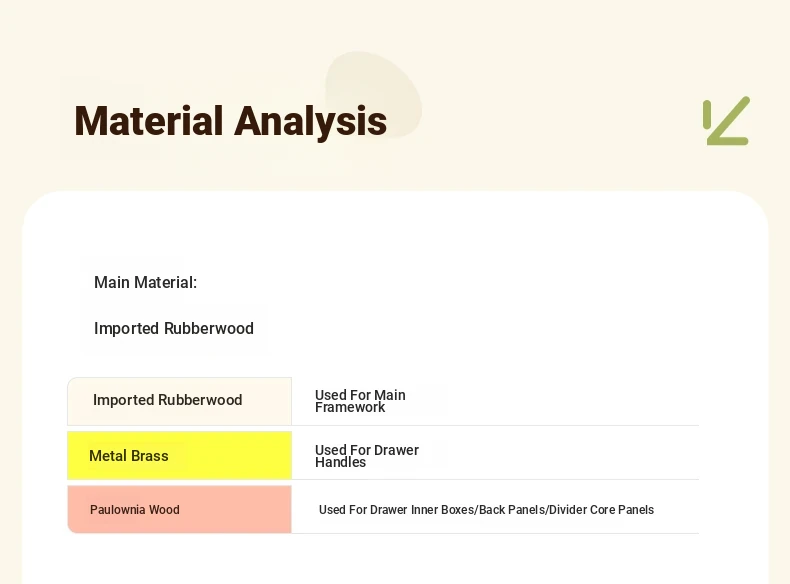This screenshot has width=790, height=584.
Task: Click the yellow Metal Brass cell
Action: pos(179,456)
